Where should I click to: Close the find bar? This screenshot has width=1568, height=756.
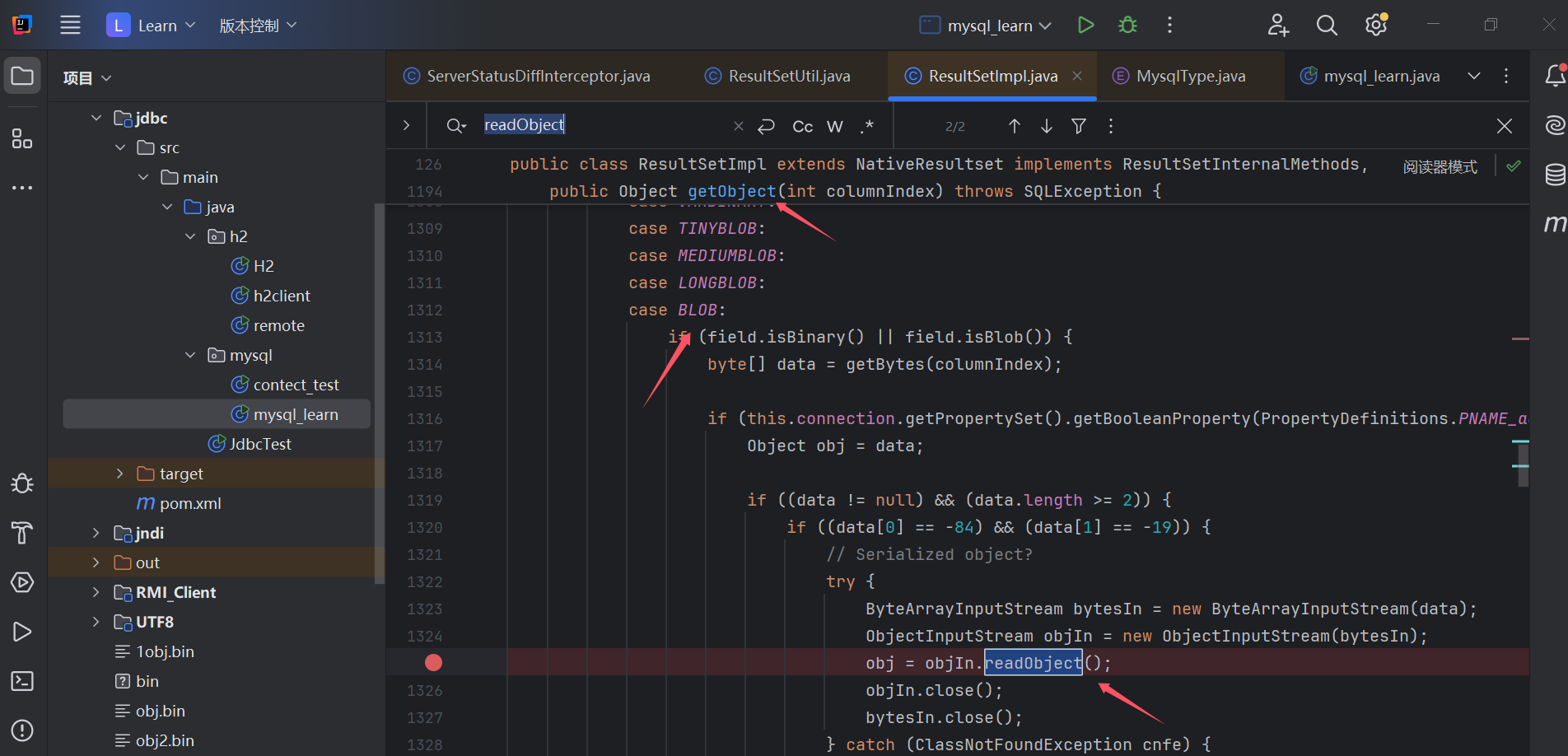tap(1505, 126)
